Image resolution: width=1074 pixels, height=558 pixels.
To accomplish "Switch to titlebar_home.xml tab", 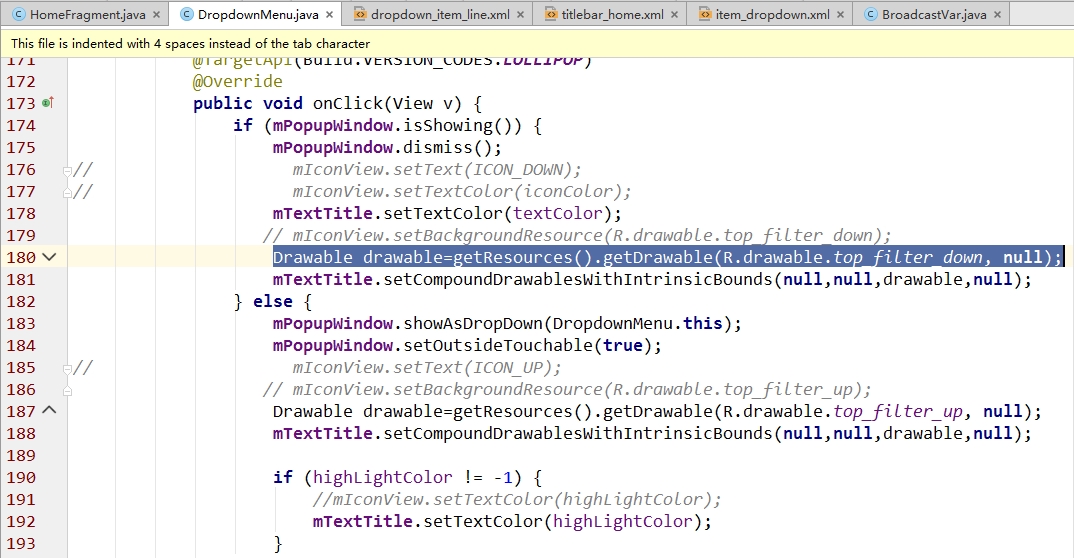I will 612,14.
